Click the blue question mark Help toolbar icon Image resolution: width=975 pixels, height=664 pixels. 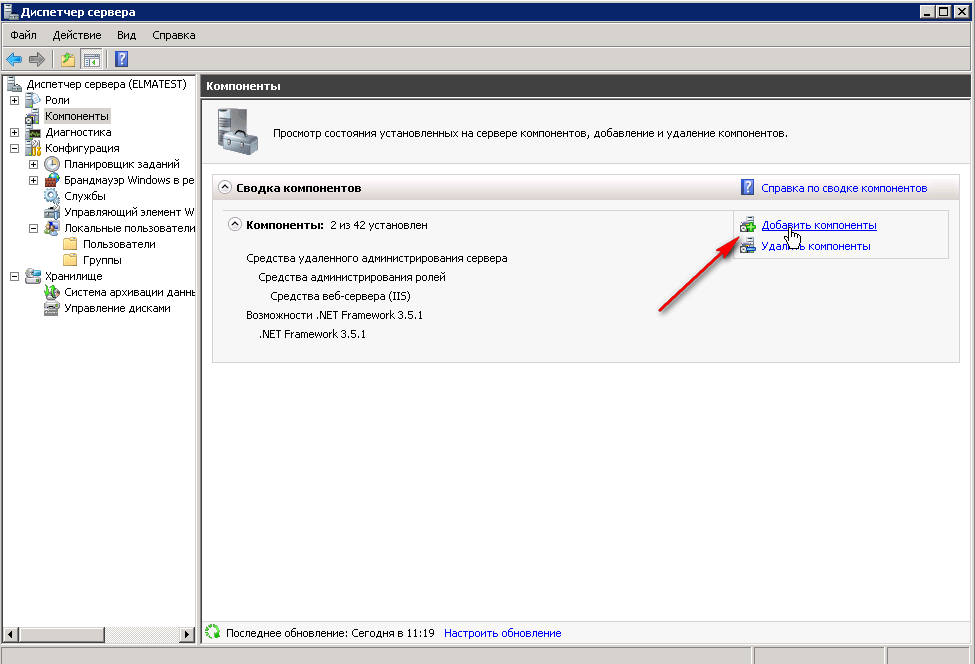tap(121, 59)
